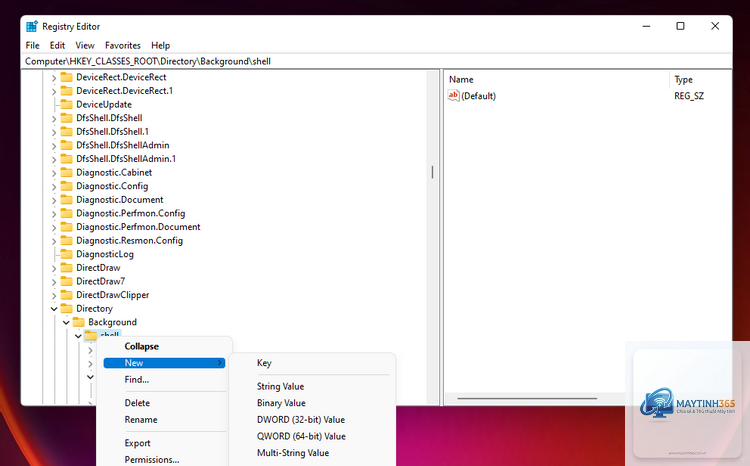Click the DeviceRect.DeviceRect folder icon
Image resolution: width=750 pixels, height=466 pixels.
66,77
